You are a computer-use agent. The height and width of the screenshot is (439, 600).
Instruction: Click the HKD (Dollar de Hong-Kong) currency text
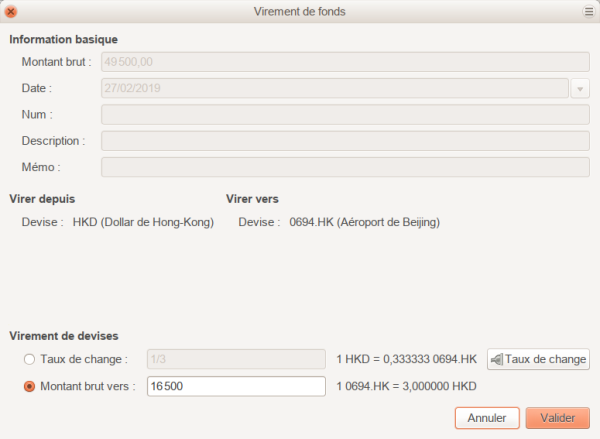[x=143, y=222]
